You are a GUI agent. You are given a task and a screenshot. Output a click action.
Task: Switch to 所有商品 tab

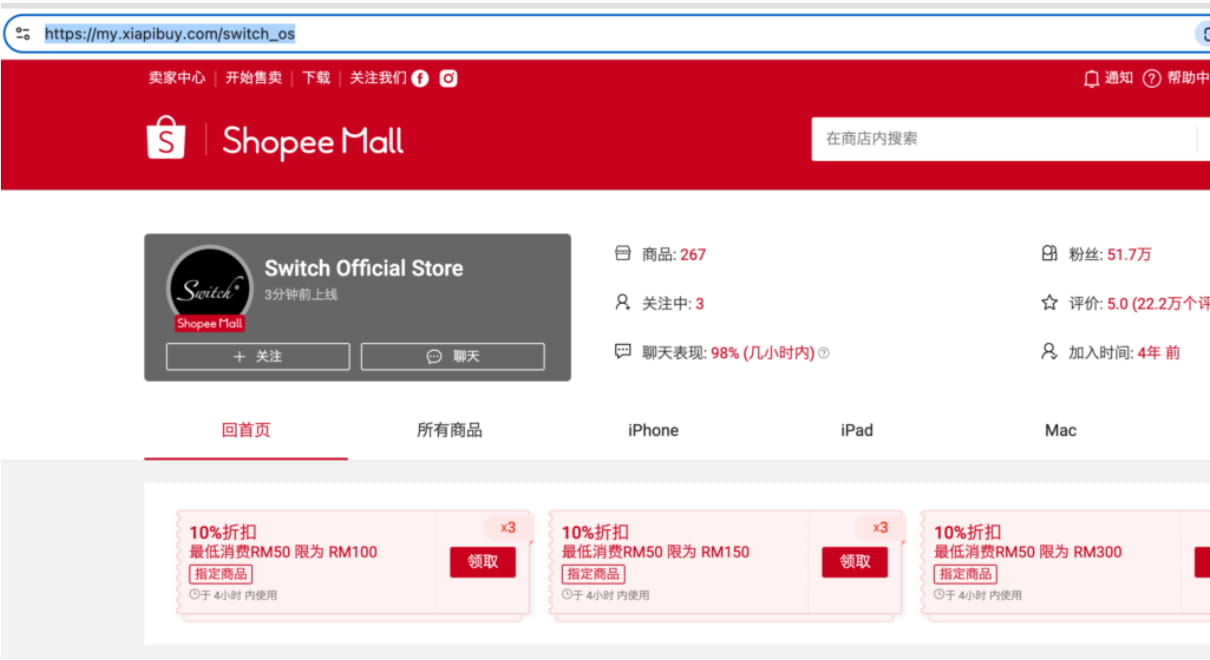[450, 431]
